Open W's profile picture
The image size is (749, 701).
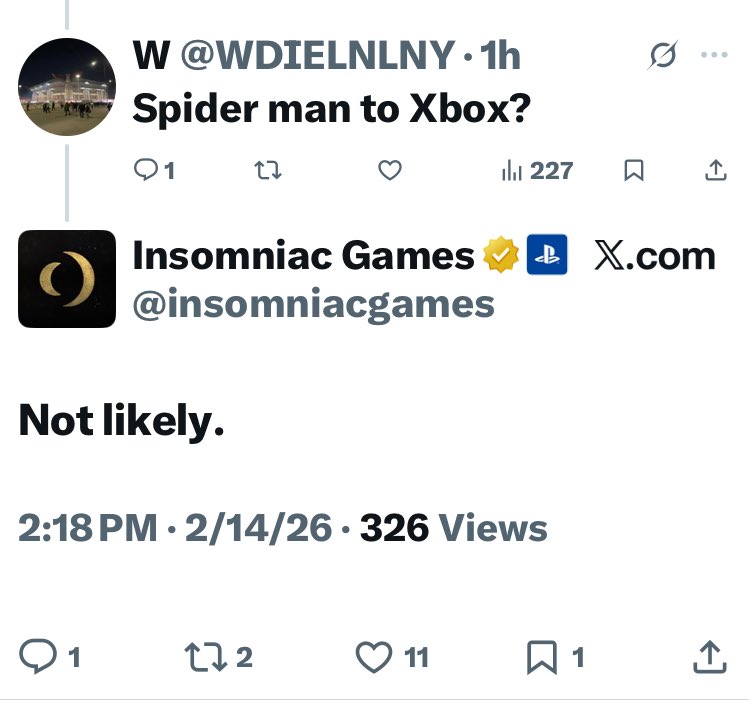[67, 87]
